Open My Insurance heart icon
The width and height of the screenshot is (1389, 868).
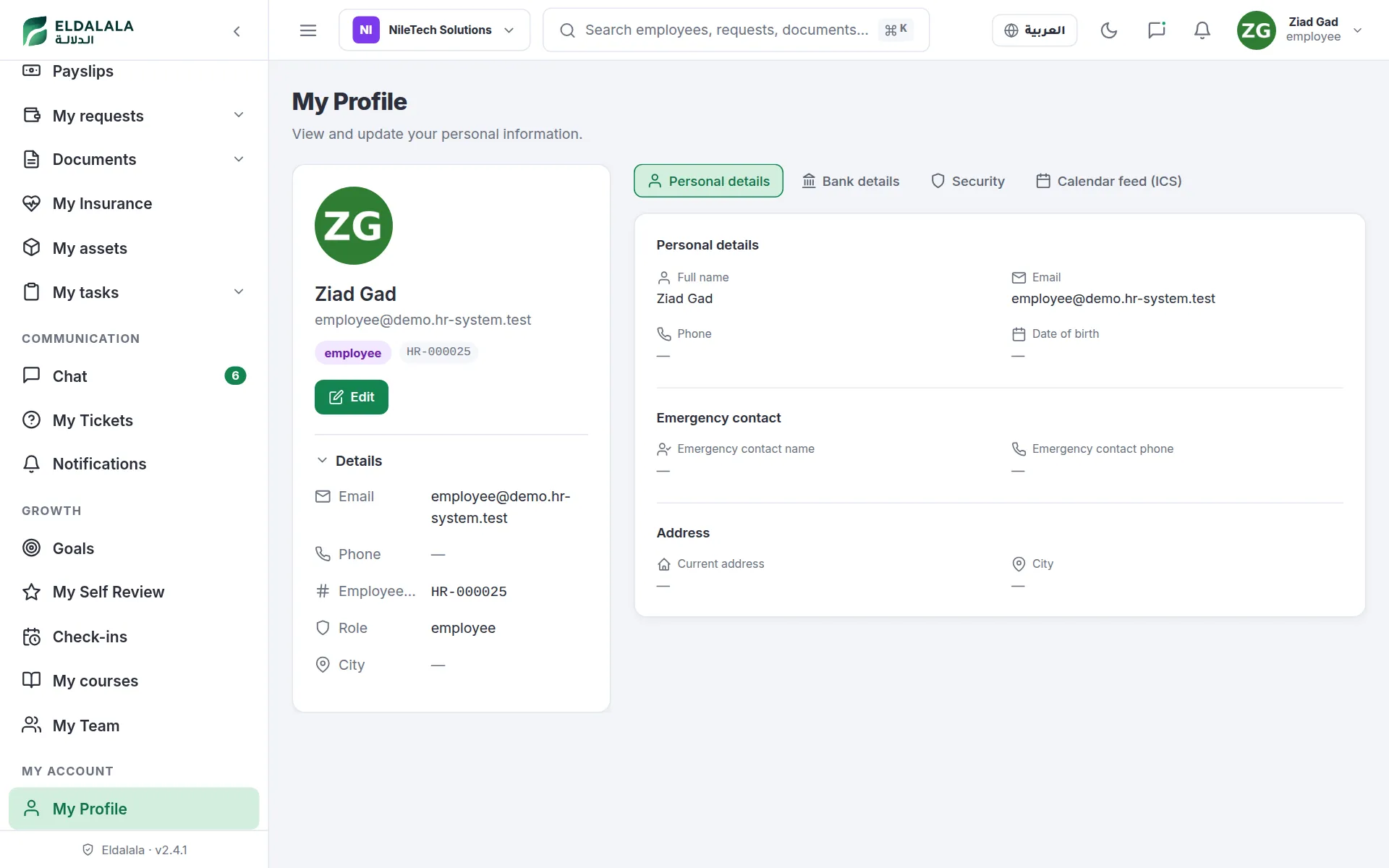tap(31, 203)
